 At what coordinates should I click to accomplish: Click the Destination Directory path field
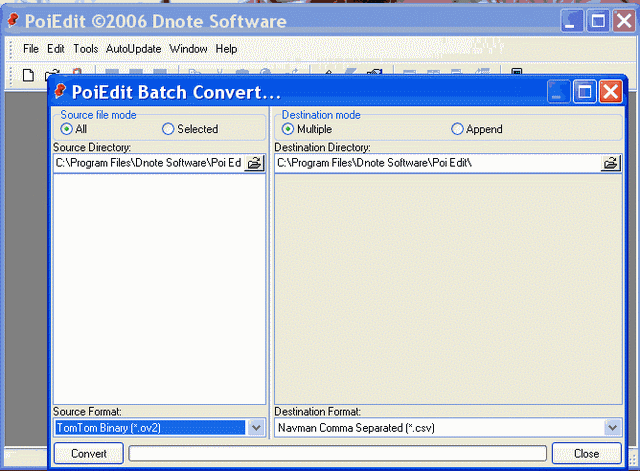437,163
